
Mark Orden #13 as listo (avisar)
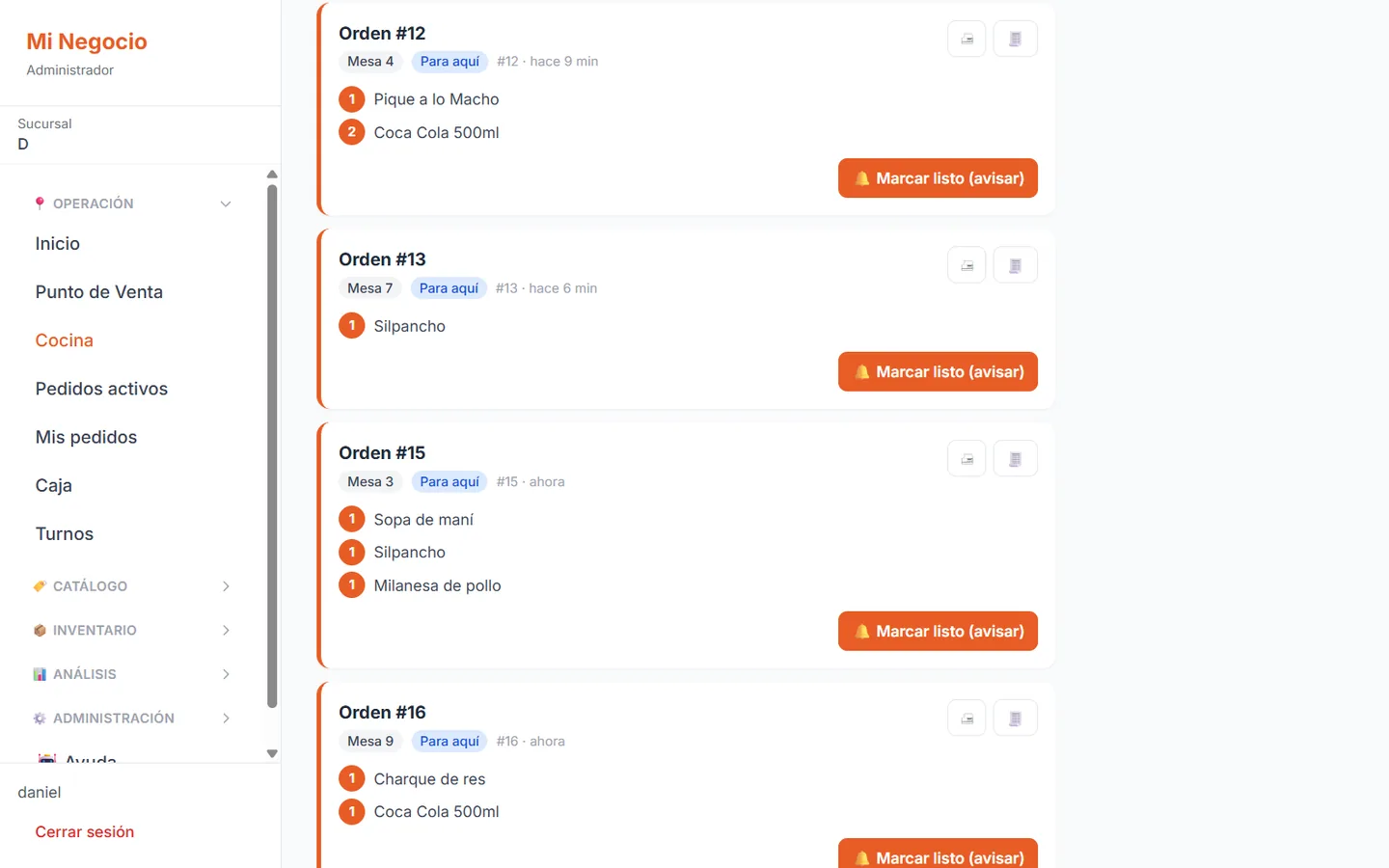(938, 371)
